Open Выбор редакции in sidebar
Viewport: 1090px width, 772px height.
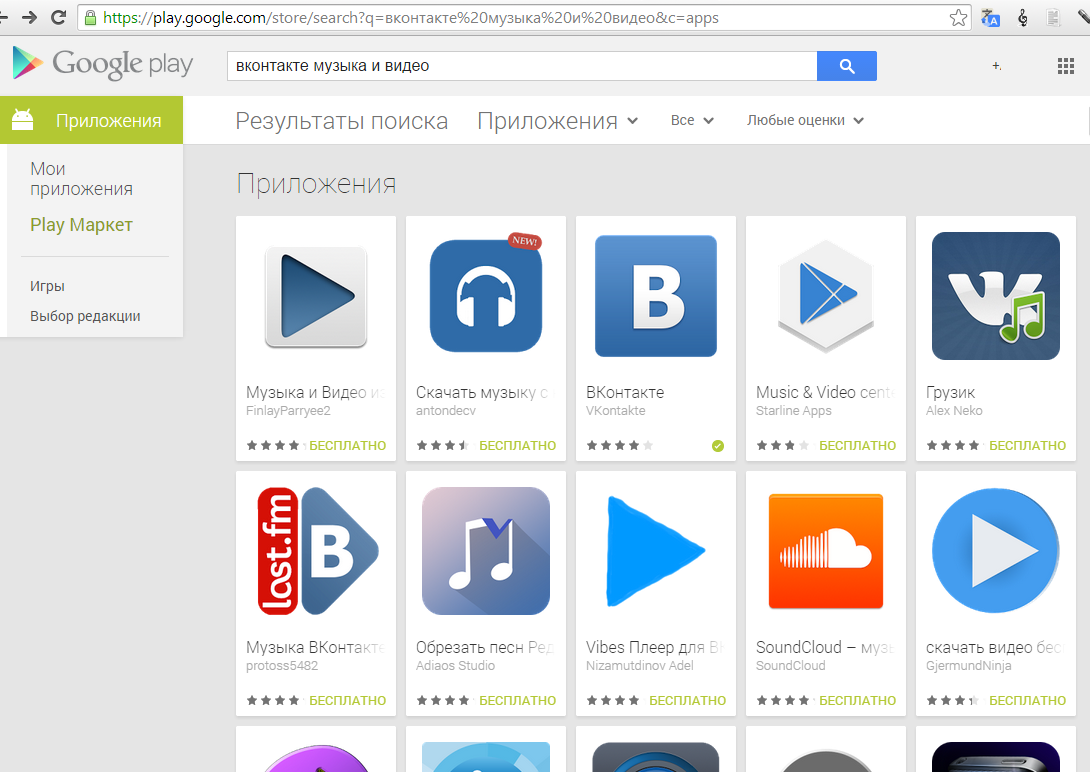[x=85, y=315]
